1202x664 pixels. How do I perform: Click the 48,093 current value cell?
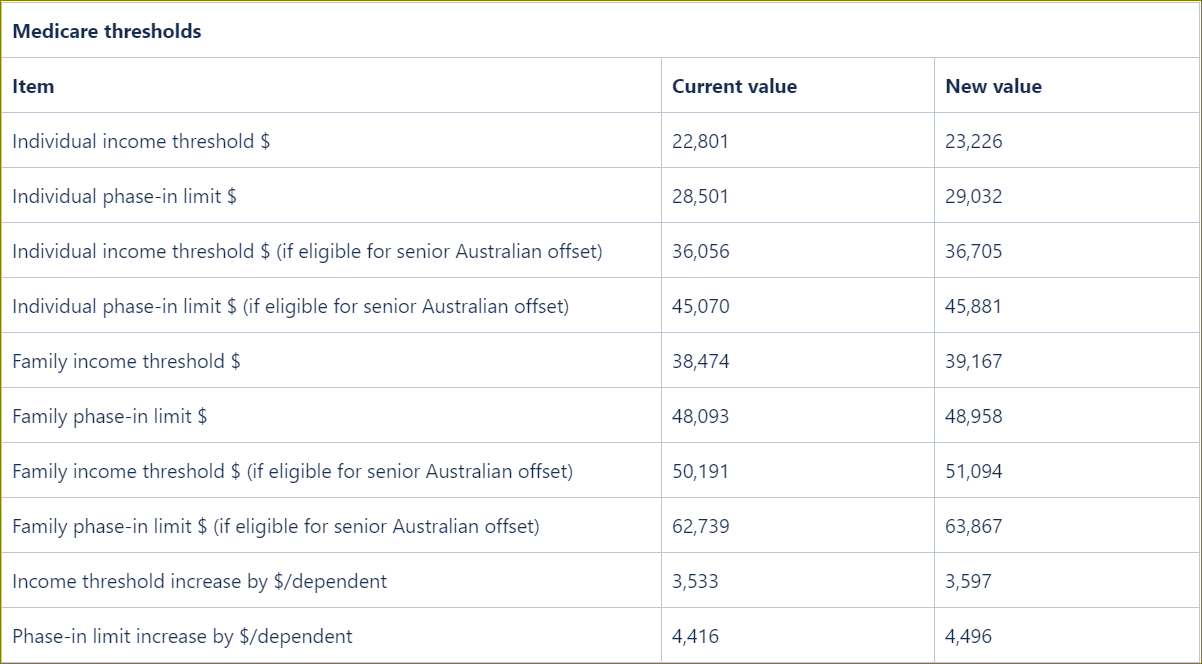(700, 416)
